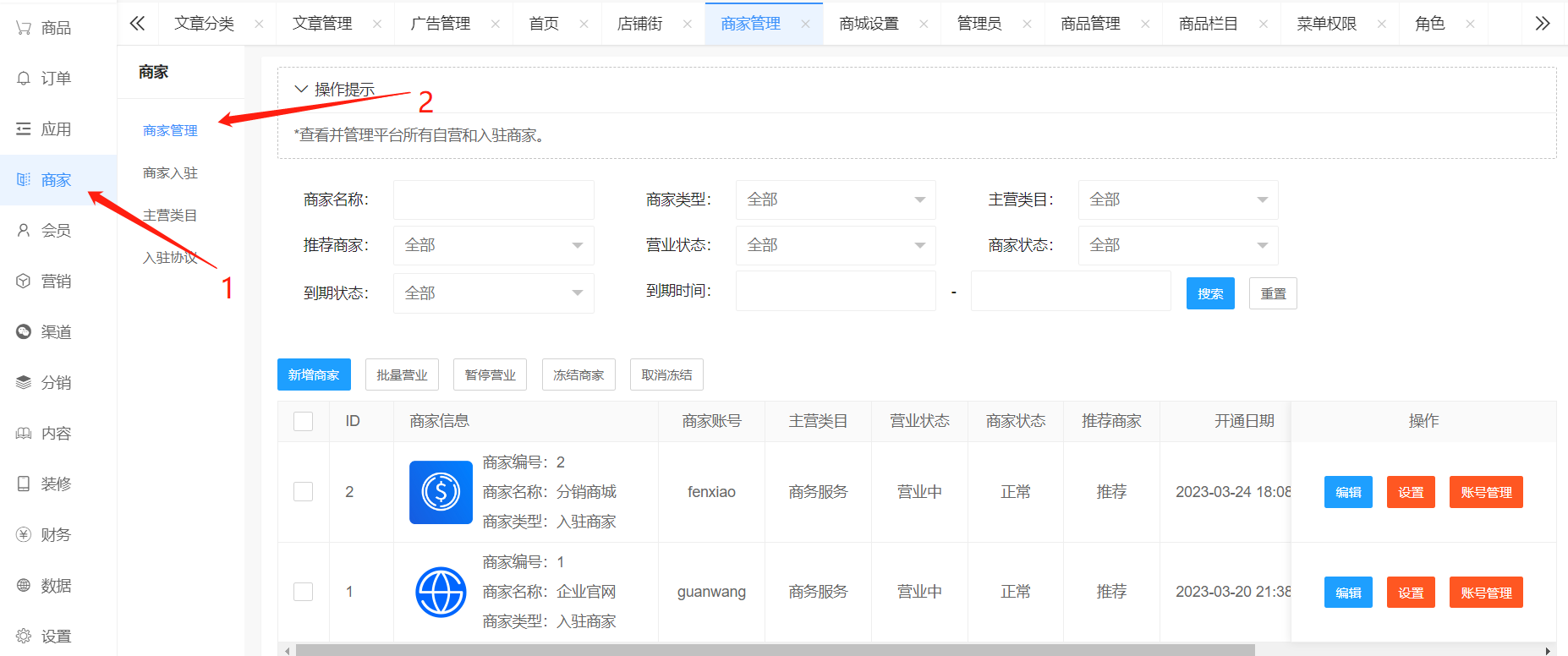Switch to the 文章分类 tab
The image size is (1568, 656).
tap(204, 24)
